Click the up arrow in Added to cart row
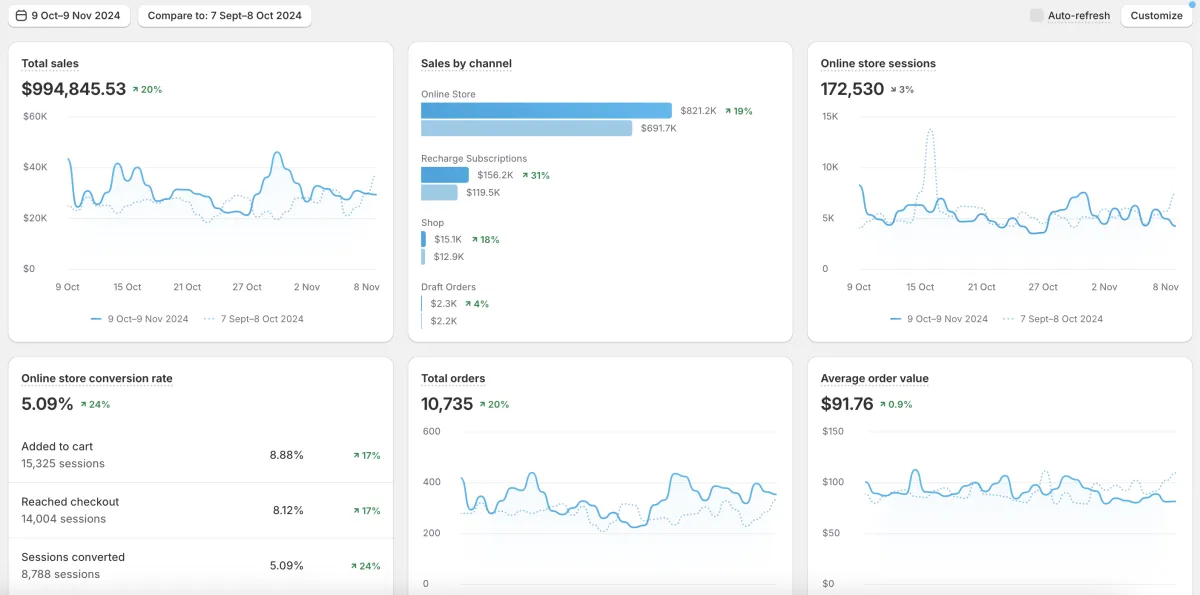Image resolution: width=1200 pixels, height=595 pixels. 356,455
